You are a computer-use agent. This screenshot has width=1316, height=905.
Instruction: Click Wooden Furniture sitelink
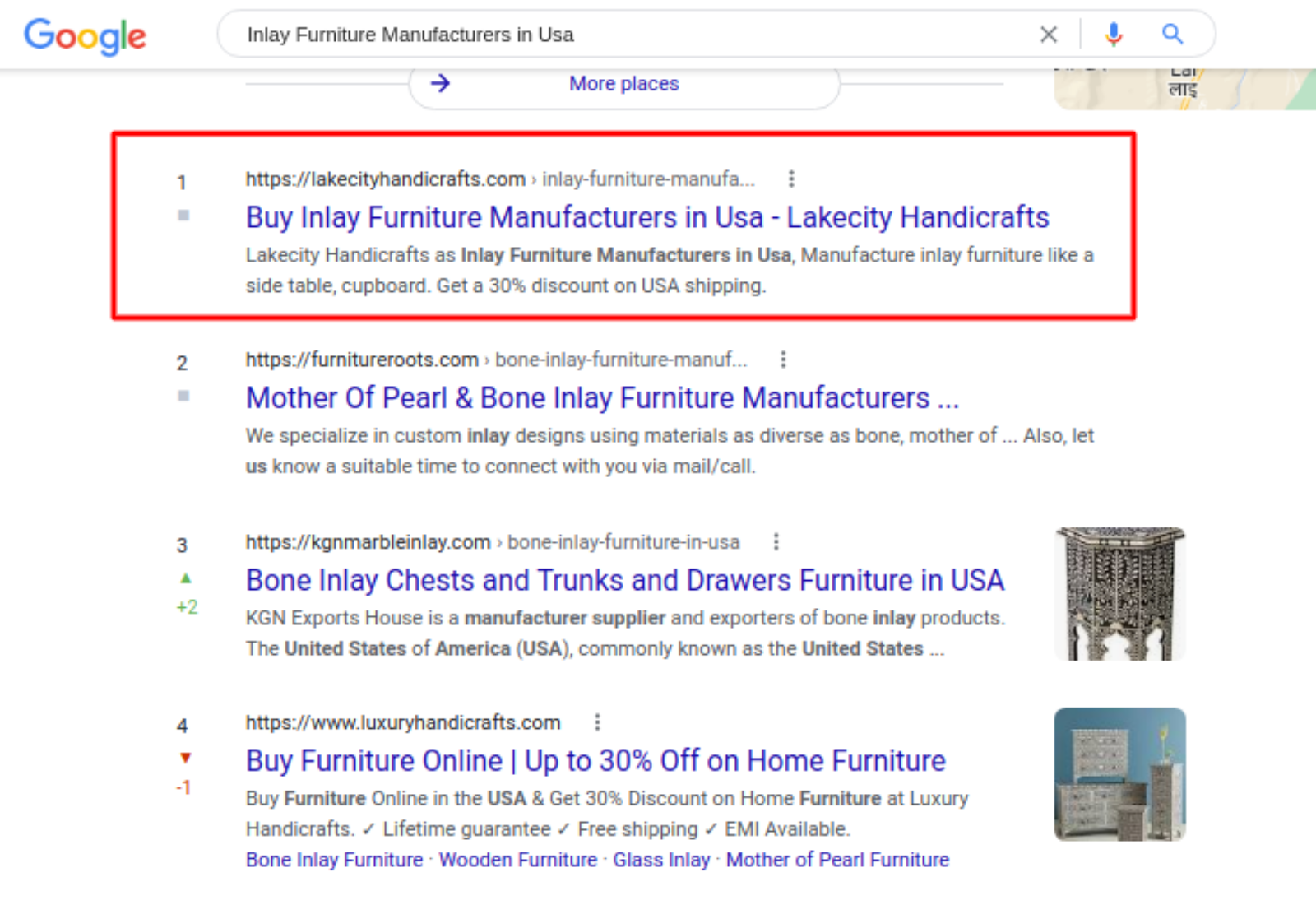click(517, 860)
